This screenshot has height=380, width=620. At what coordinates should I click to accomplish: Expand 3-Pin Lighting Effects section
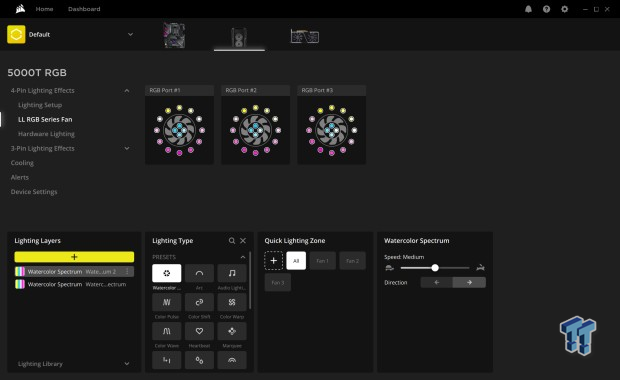point(127,148)
